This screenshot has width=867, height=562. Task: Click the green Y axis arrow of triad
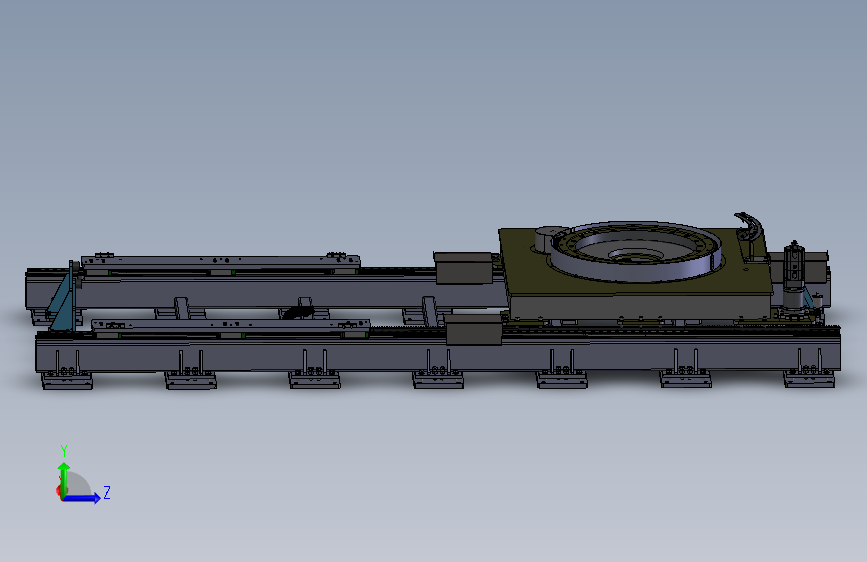[x=64, y=479]
